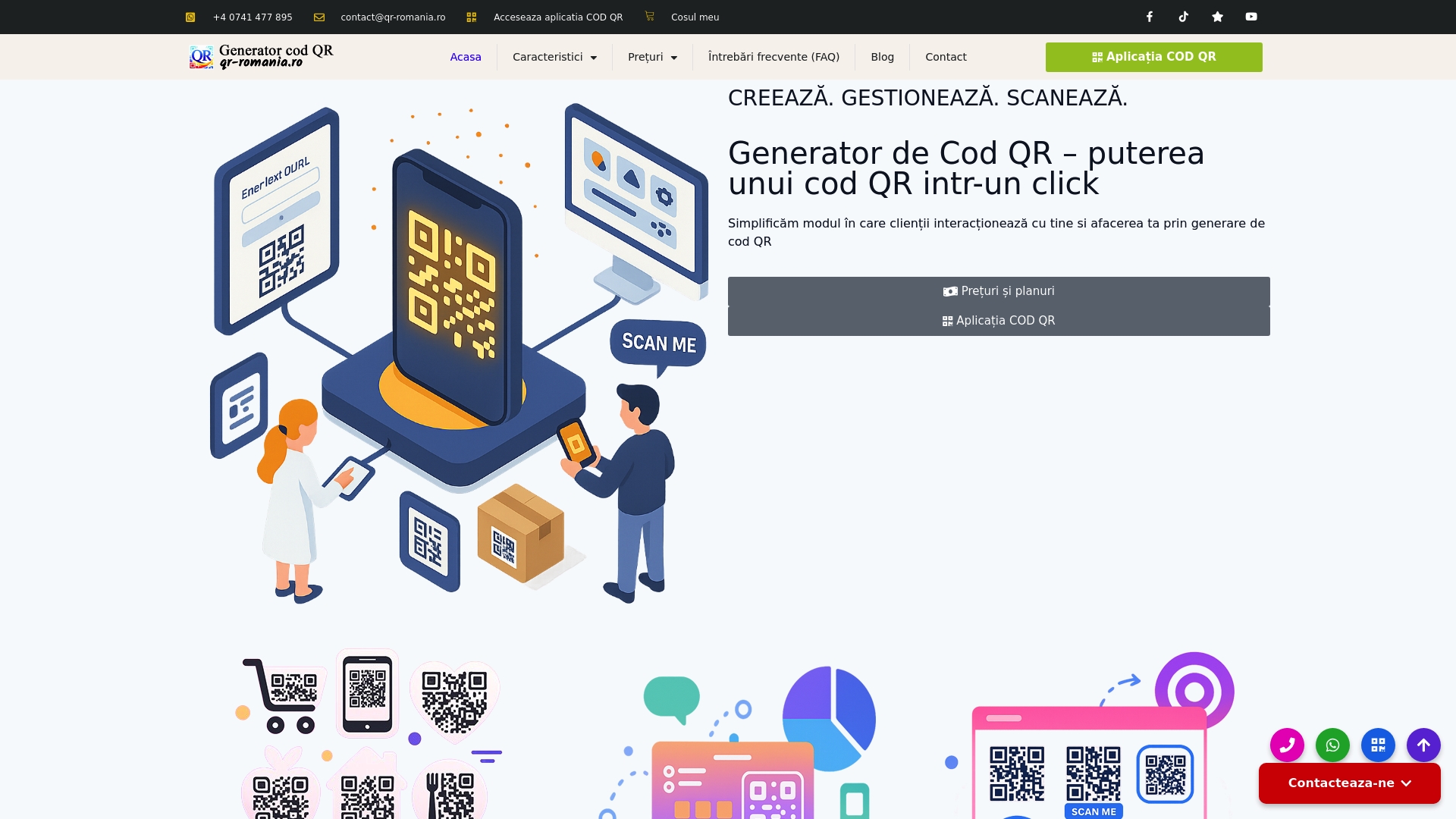Open Cosul meu cart icon
Viewport: 1456px width, 819px height.
tap(649, 16)
